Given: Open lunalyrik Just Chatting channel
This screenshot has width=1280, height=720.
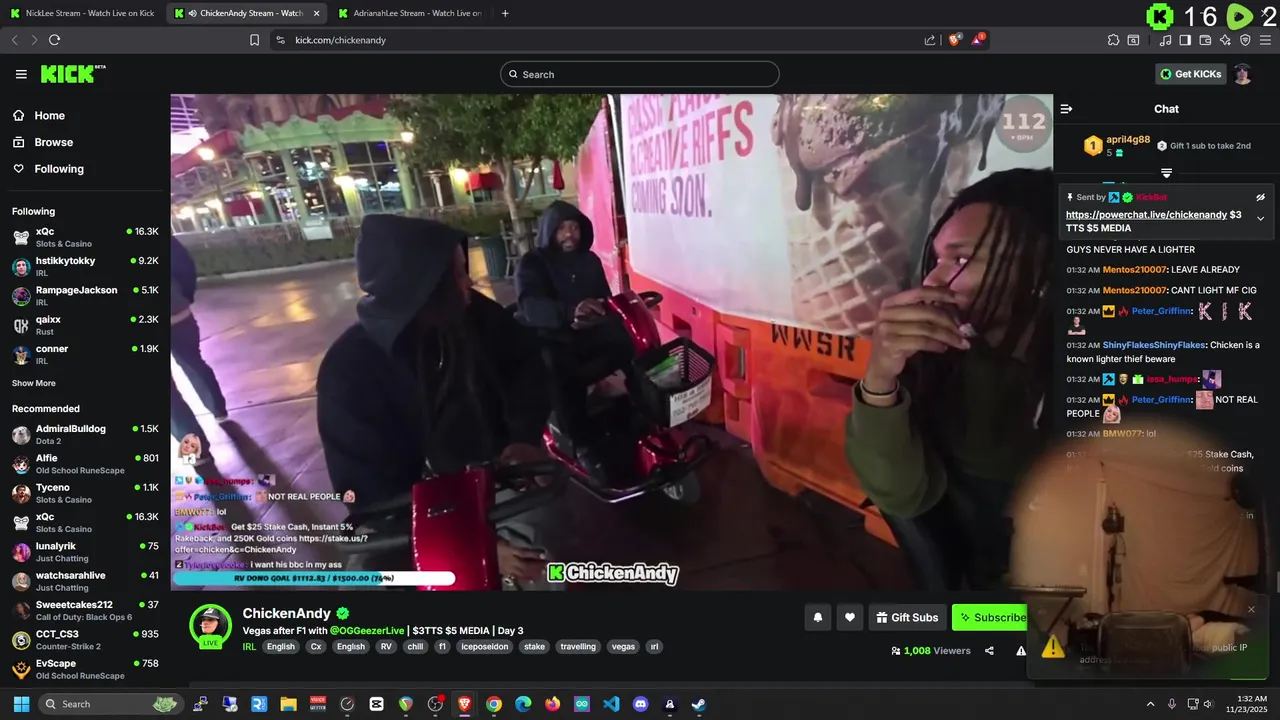Looking at the screenshot, I should point(85,552).
